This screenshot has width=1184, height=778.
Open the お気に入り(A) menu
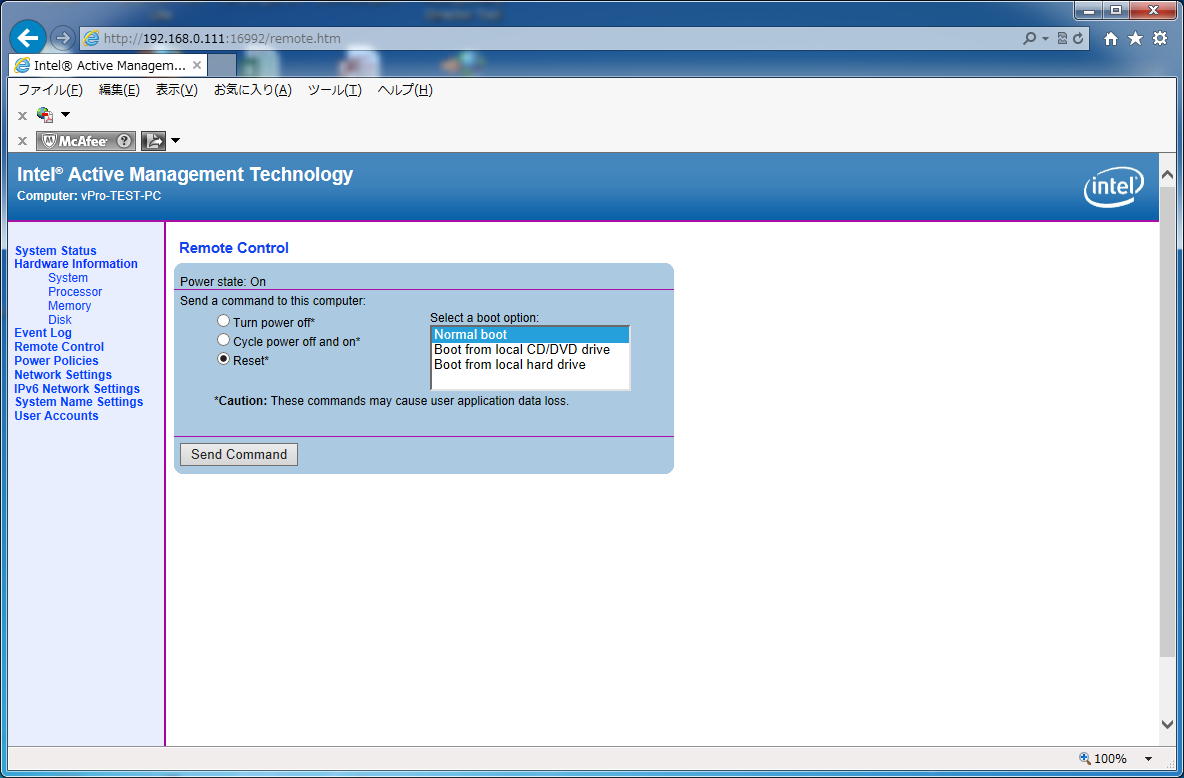(253, 90)
